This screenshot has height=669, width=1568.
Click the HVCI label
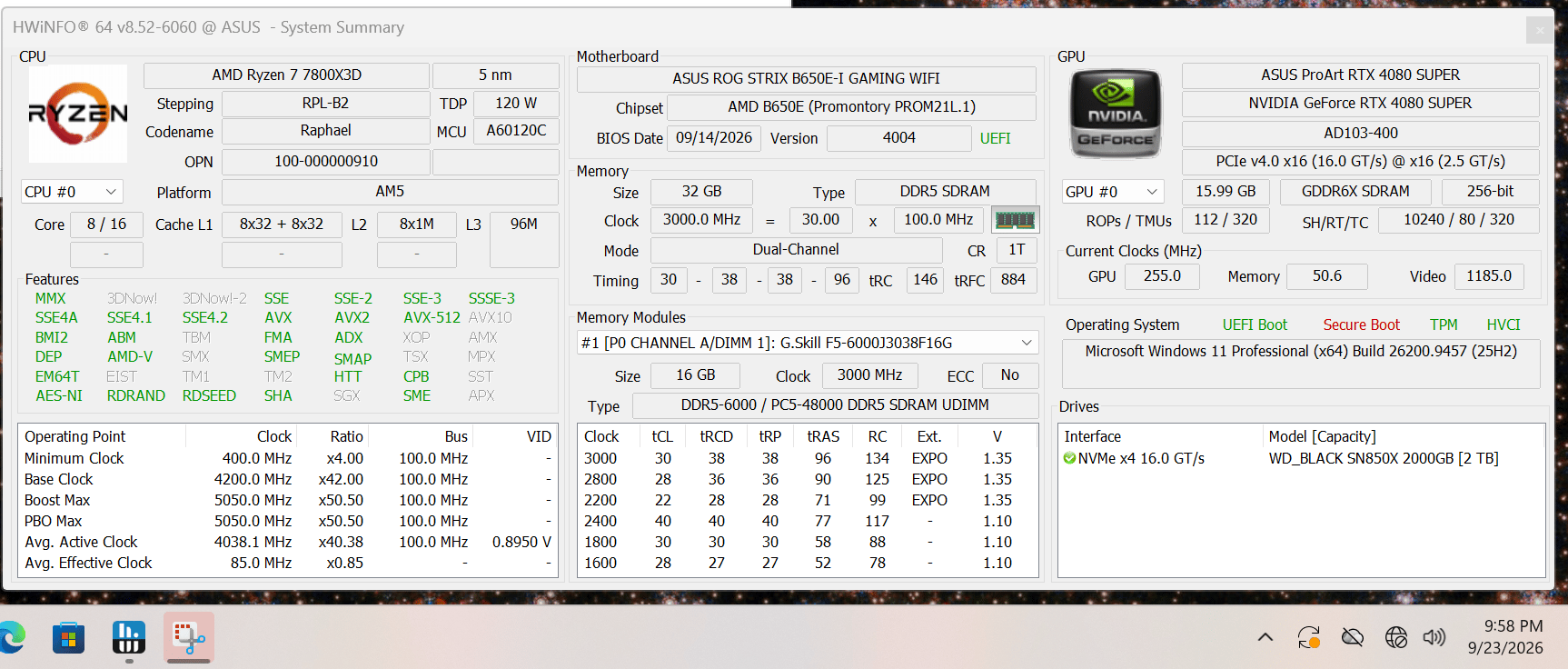pyautogui.click(x=1503, y=325)
